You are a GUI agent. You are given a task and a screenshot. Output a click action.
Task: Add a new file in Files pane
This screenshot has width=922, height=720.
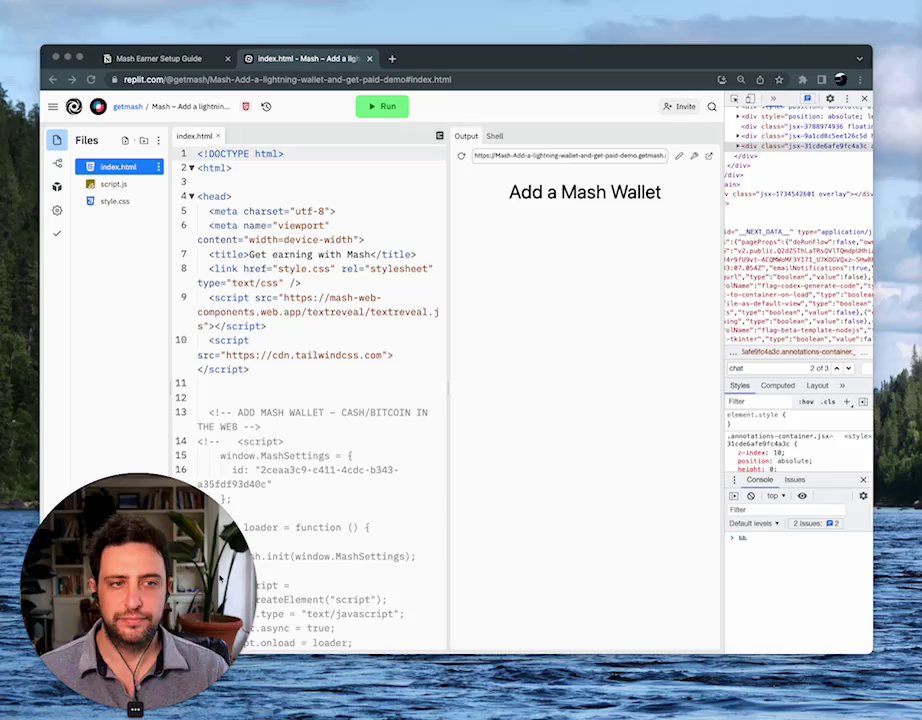click(x=125, y=141)
